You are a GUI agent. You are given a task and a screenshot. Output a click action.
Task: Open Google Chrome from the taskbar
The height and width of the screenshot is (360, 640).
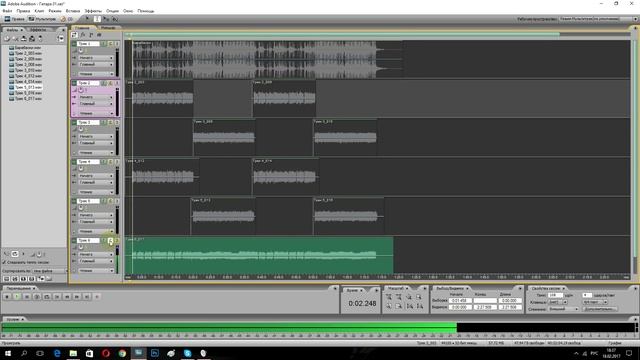coord(122,353)
